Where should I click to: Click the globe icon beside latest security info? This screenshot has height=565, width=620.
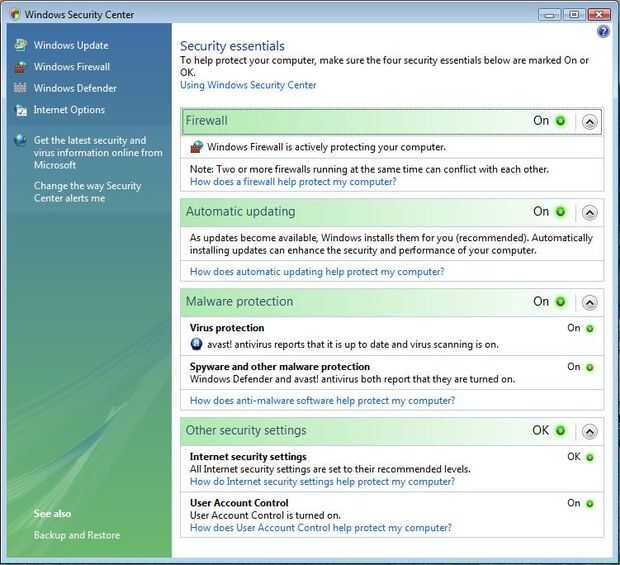tap(20, 140)
